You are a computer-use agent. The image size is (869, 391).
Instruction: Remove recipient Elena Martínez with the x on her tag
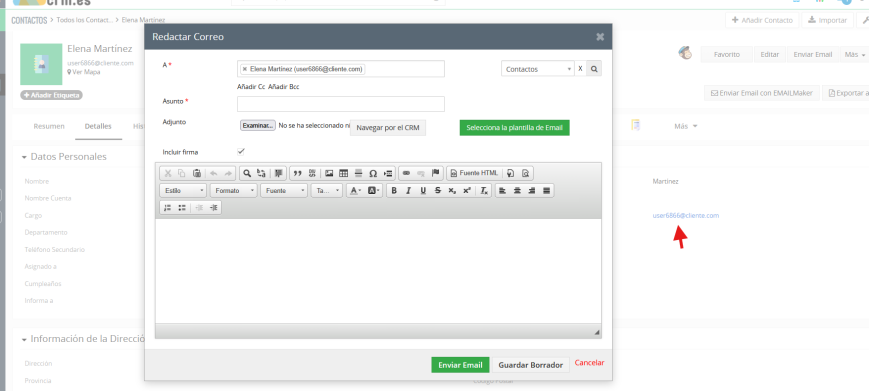coord(245,69)
